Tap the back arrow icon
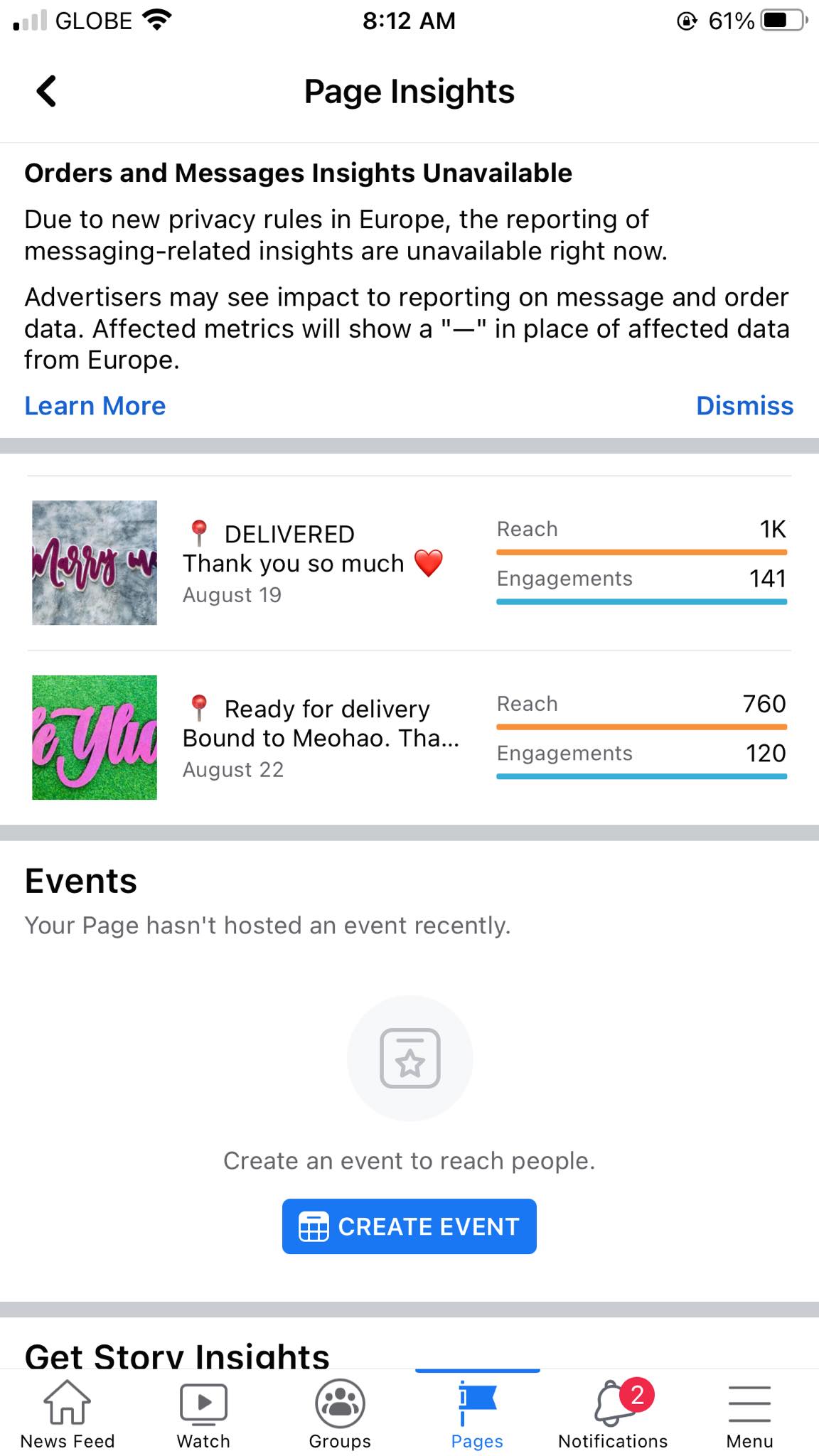 point(47,91)
